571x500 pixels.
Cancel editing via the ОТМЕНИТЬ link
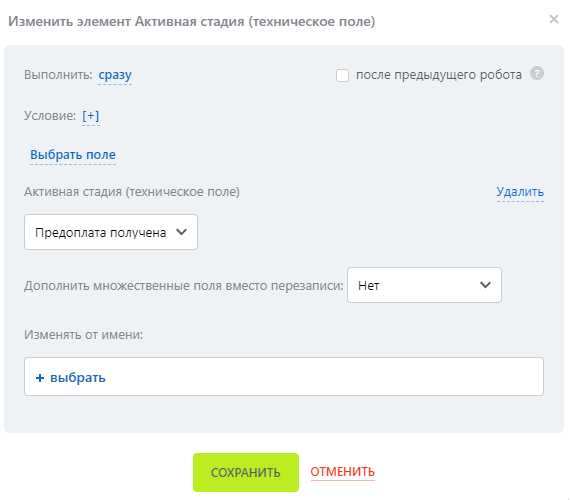(342, 472)
